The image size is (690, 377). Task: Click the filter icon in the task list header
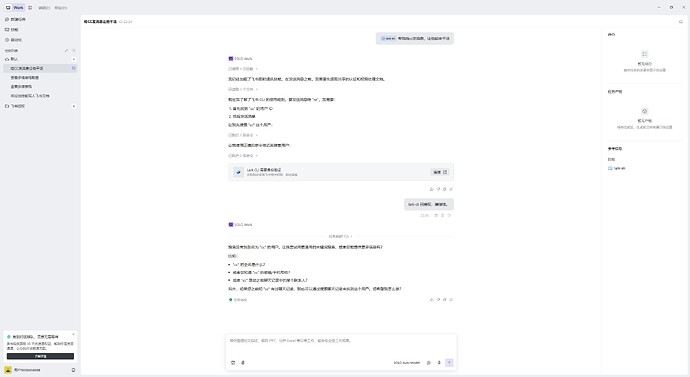tap(73, 51)
